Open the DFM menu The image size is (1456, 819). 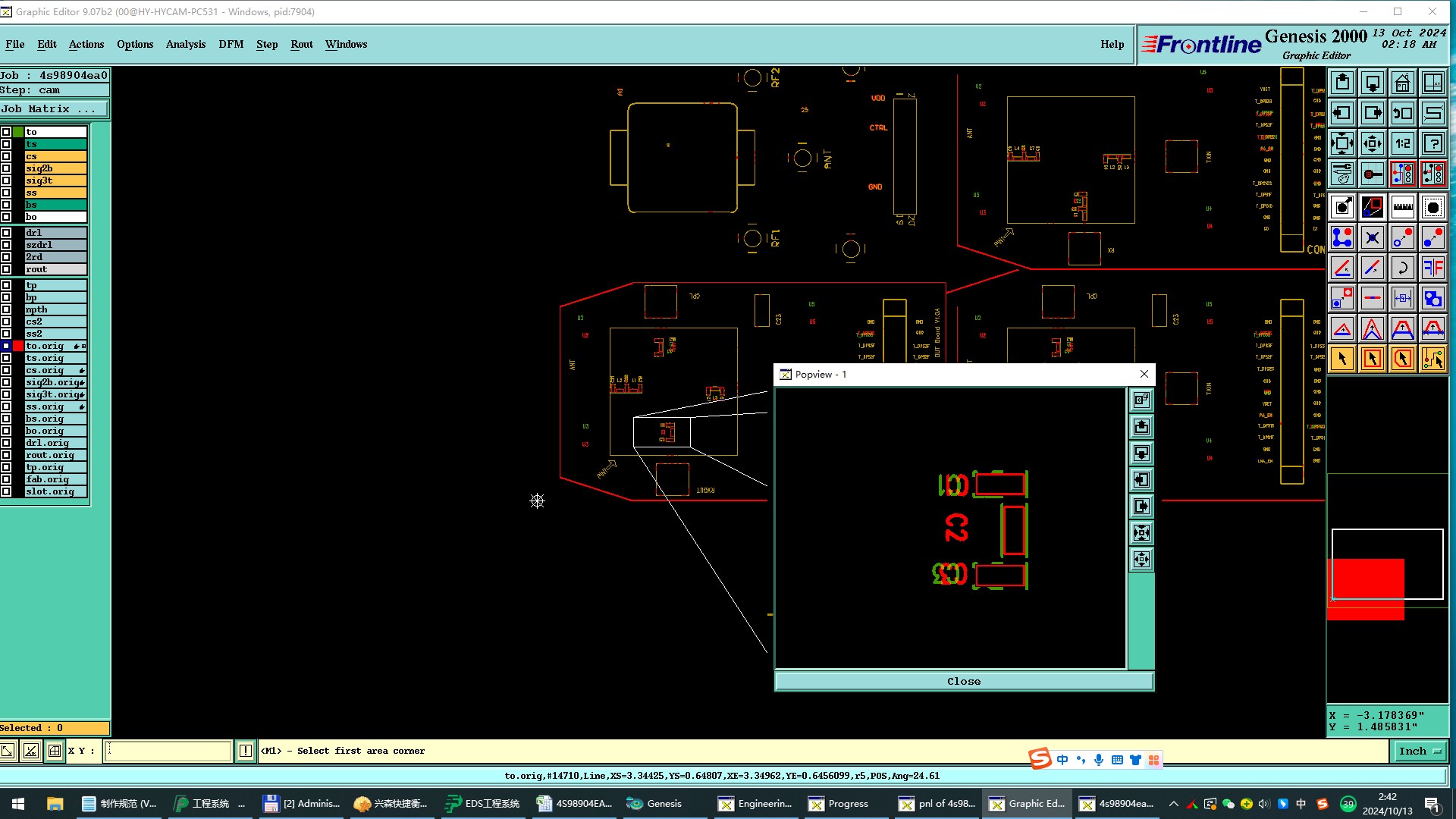point(231,44)
